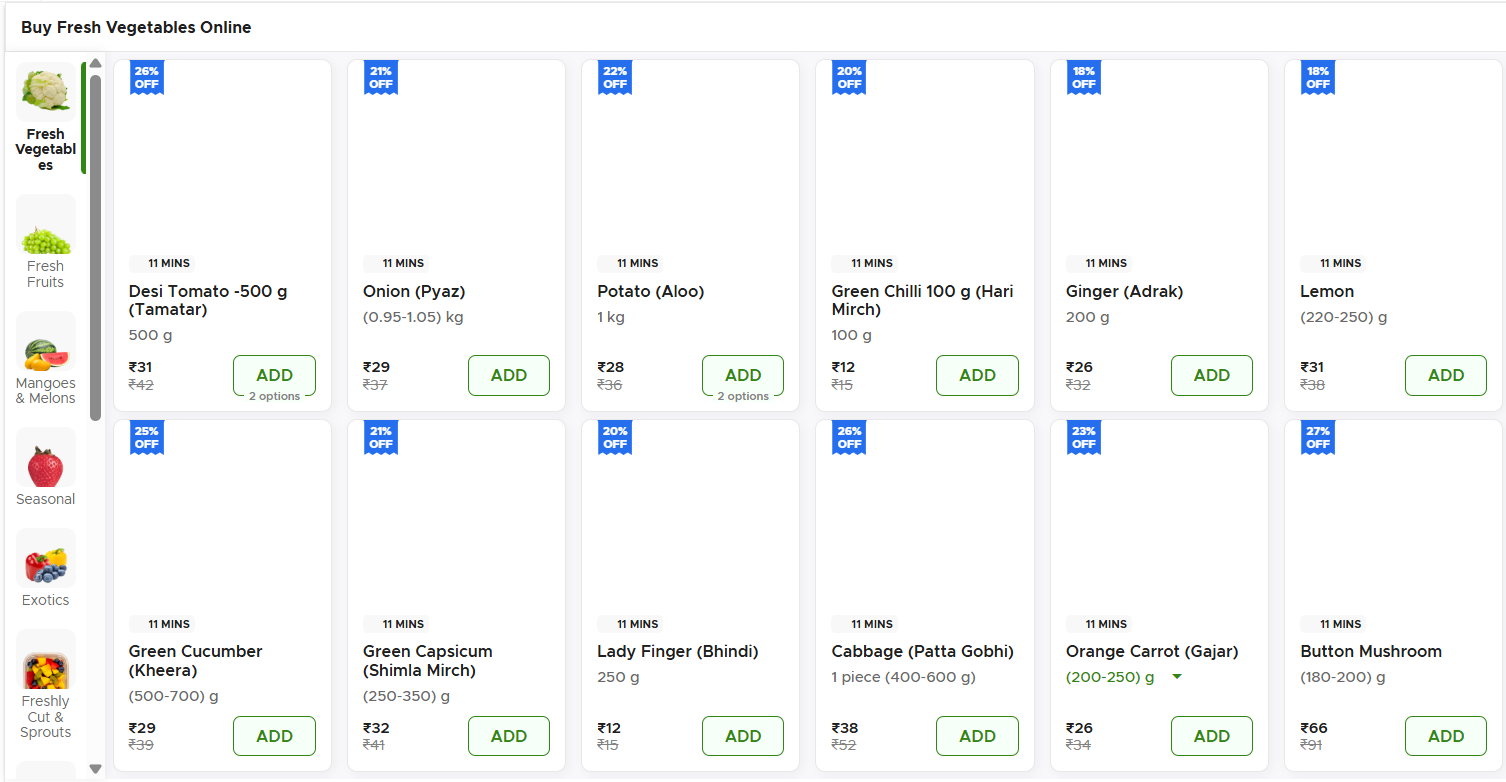Add Onion (Pyaz) to cart
This screenshot has height=782, width=1506.
point(508,375)
